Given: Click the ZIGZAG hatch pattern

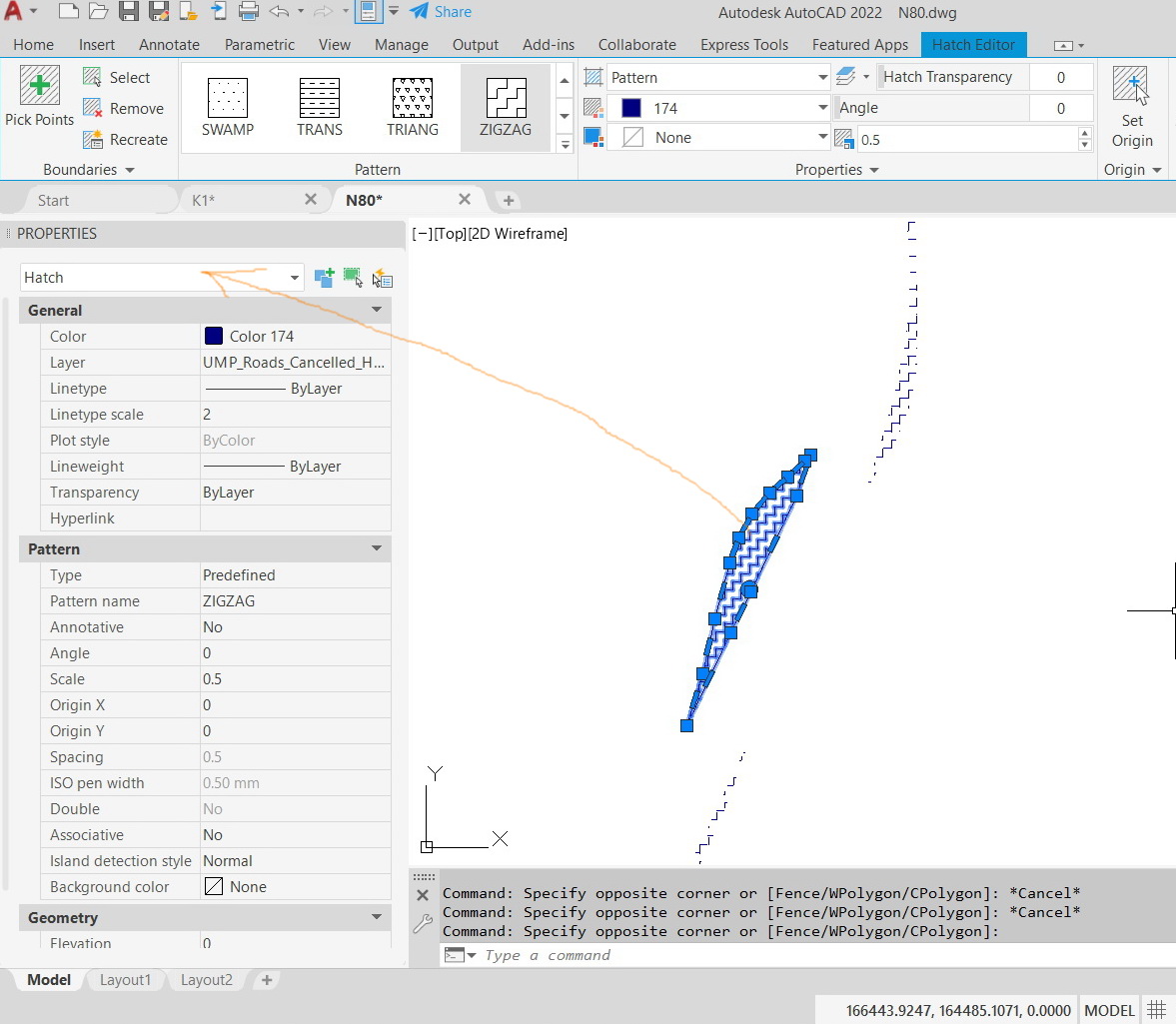Looking at the screenshot, I should click(x=506, y=105).
